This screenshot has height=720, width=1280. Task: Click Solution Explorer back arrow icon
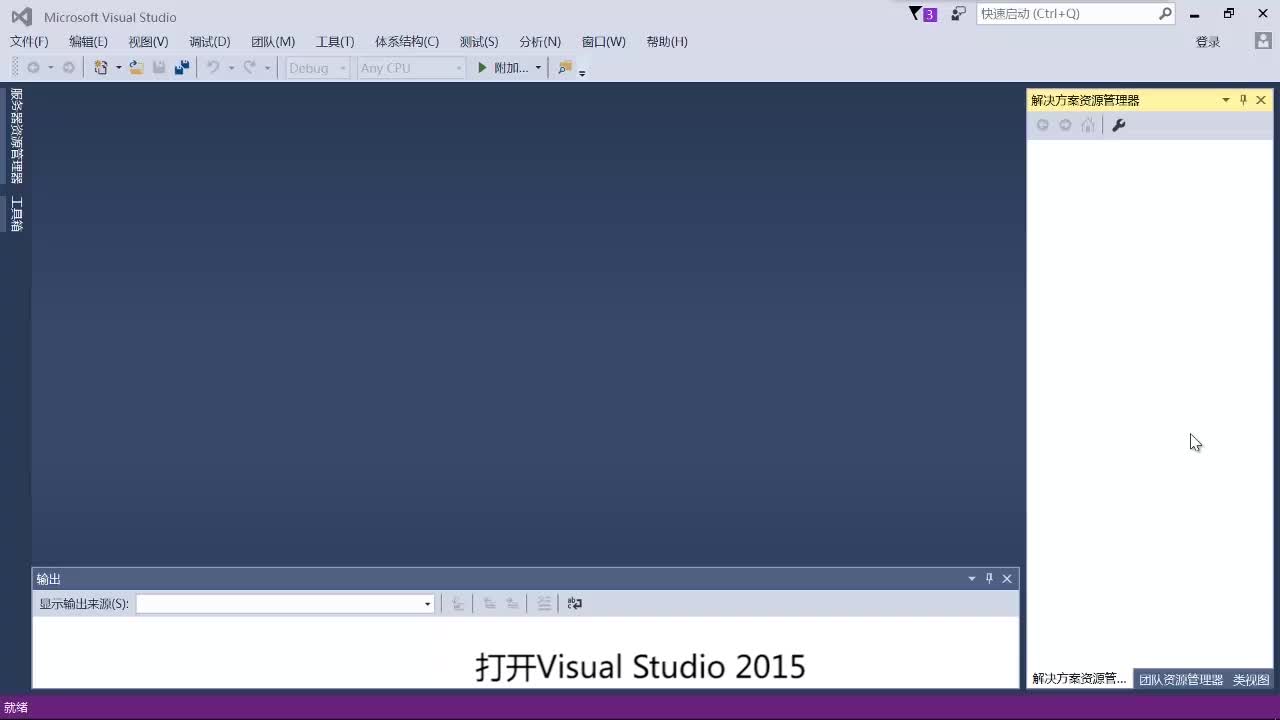(x=1042, y=125)
